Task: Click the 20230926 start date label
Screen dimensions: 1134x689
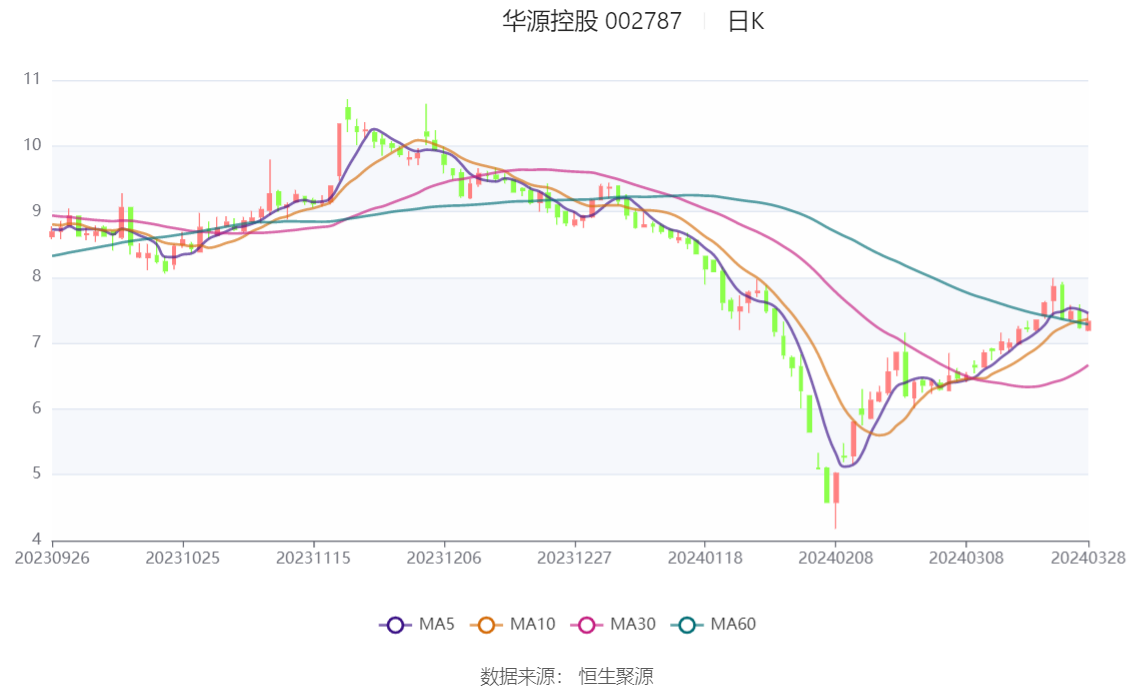Action: pos(52,557)
